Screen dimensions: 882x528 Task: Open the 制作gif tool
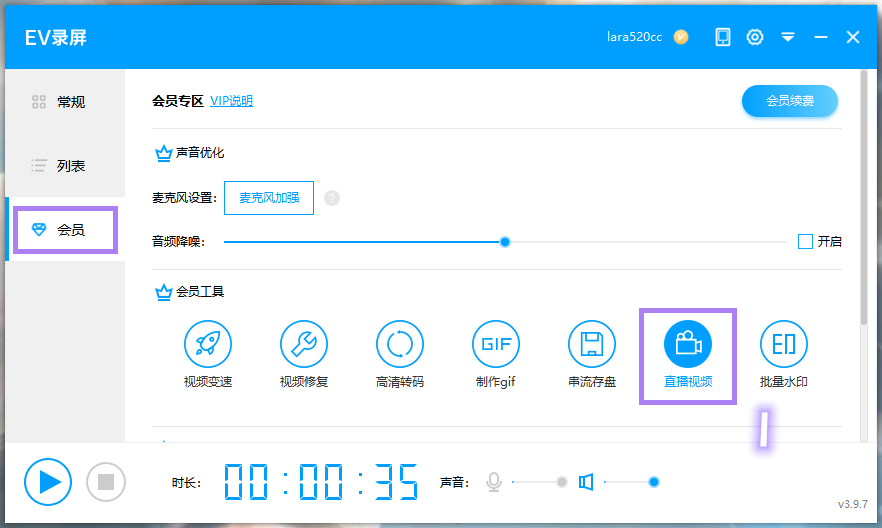pos(495,345)
